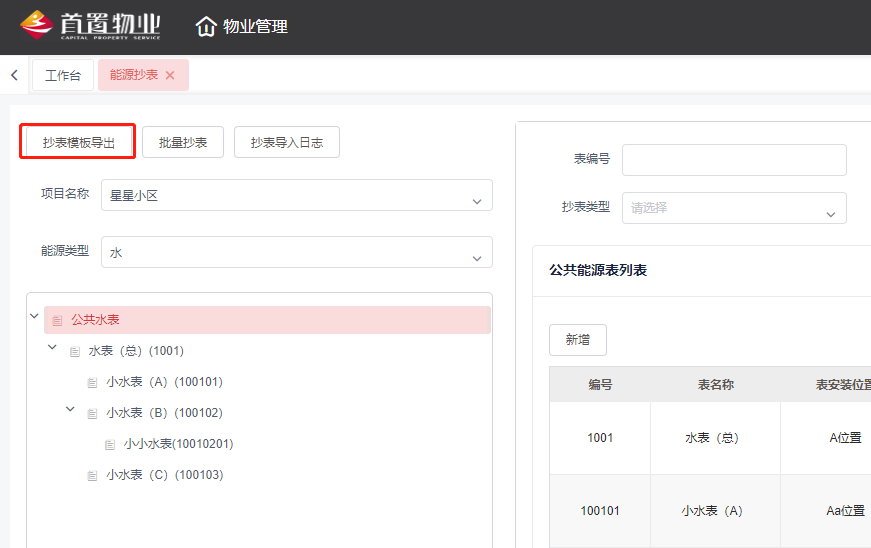Click the icon beside 小小水表(10010201)

pyautogui.click(x=110, y=445)
